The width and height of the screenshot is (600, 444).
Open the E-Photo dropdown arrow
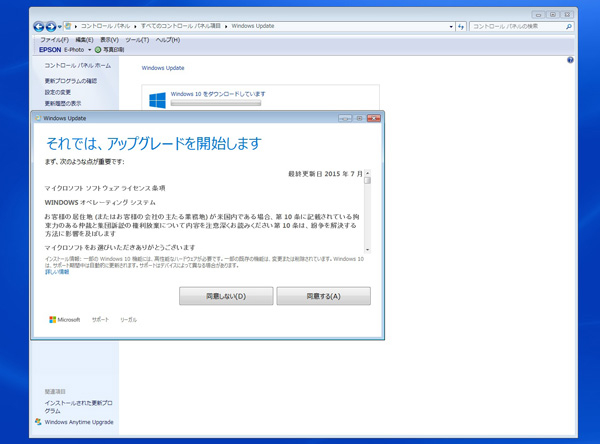point(90,50)
